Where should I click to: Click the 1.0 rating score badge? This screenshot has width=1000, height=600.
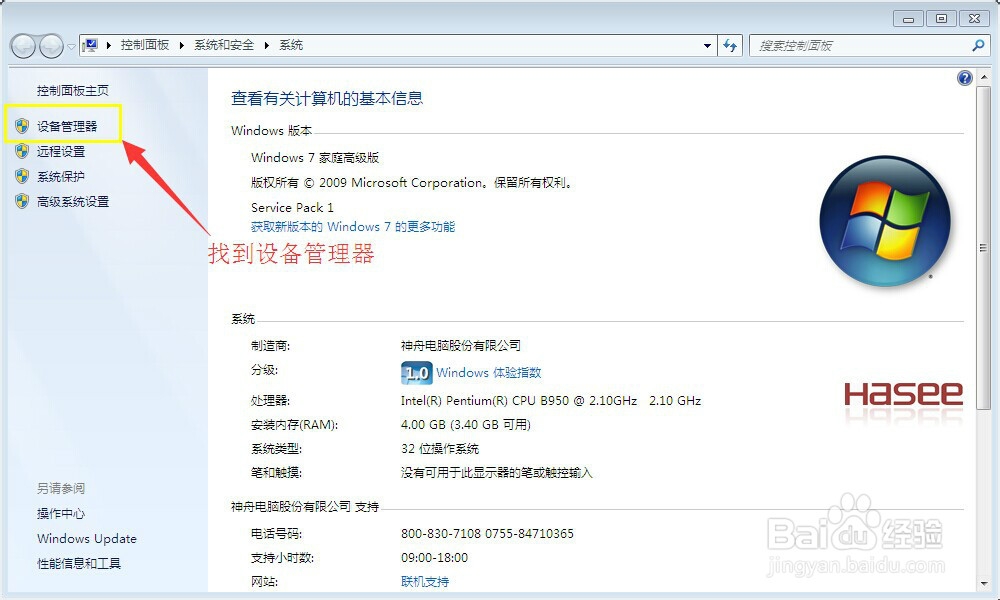pyautogui.click(x=416, y=373)
